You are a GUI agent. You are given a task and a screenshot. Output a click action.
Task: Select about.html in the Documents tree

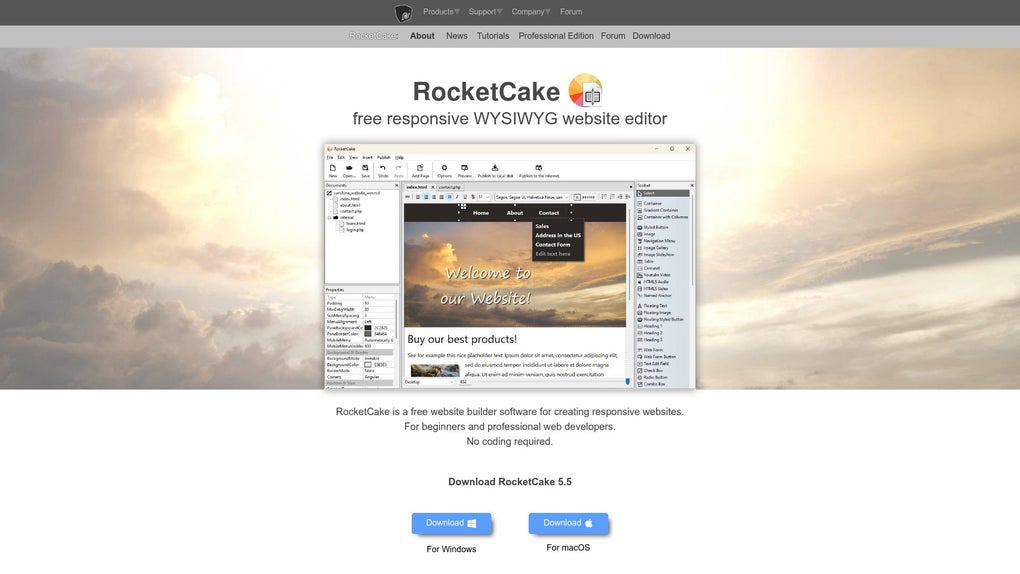tap(350, 205)
